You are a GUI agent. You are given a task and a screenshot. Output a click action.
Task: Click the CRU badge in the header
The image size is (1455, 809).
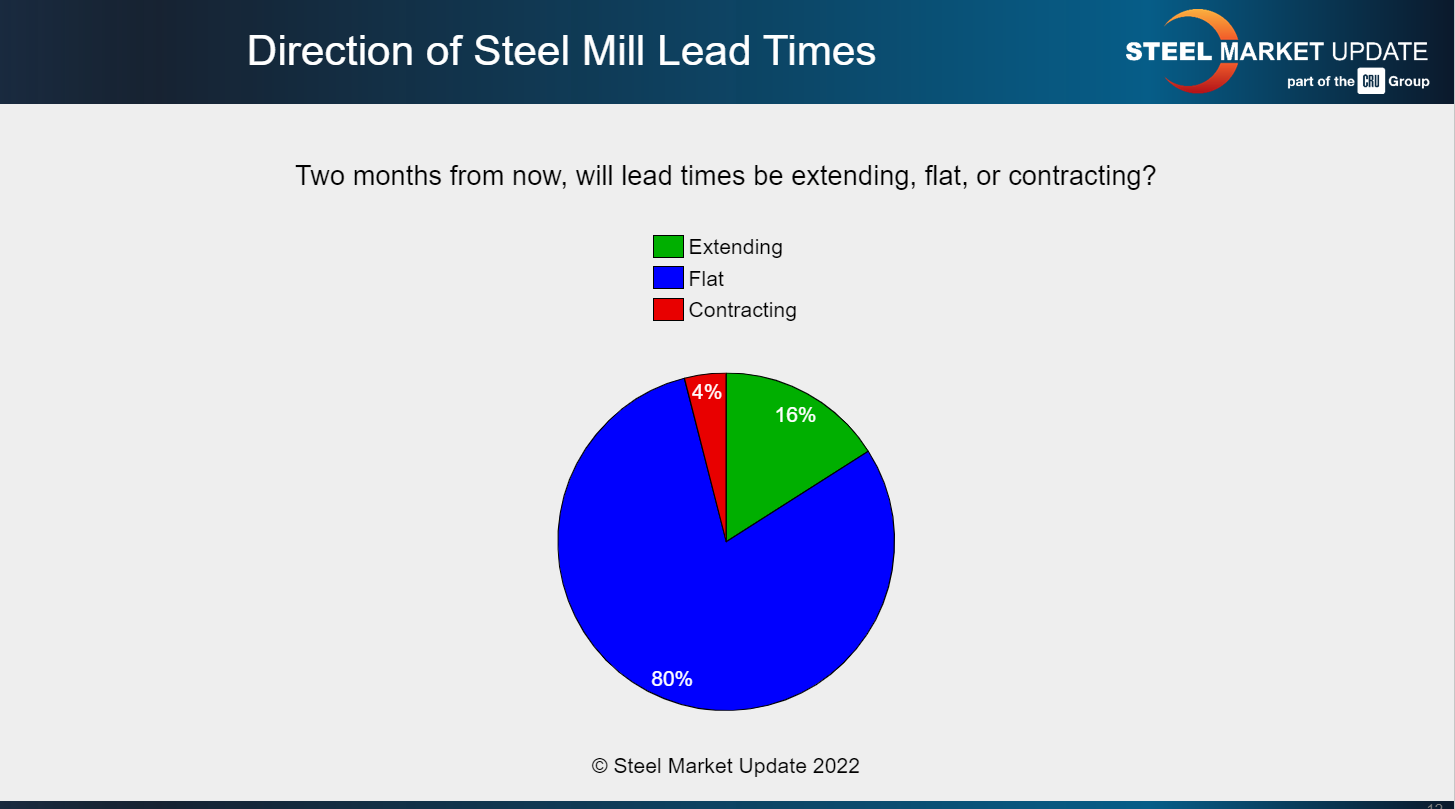pyautogui.click(x=1370, y=82)
